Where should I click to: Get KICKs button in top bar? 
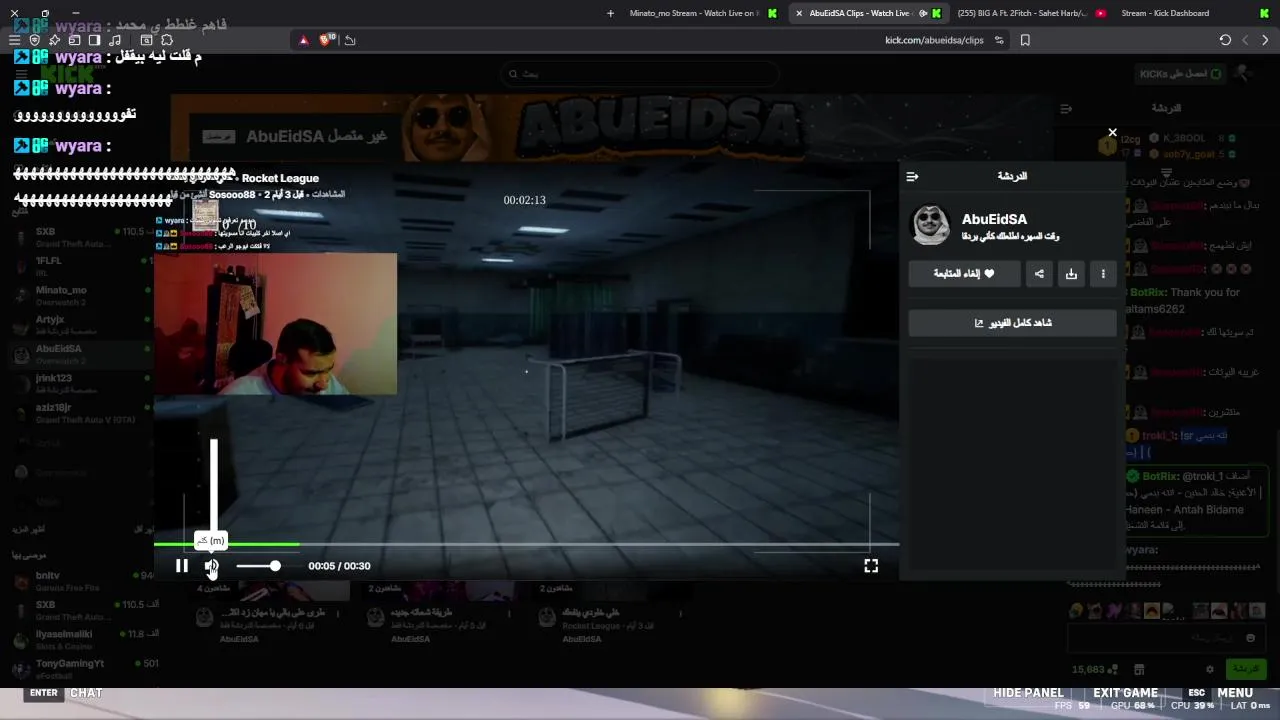[x=1180, y=74]
